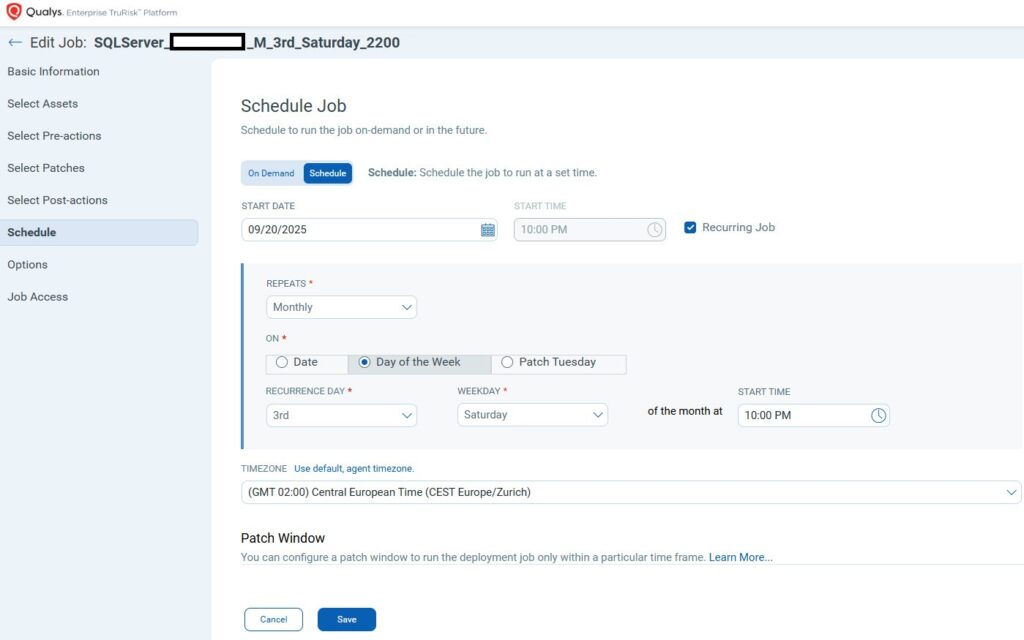Click the Save button
The width and height of the screenshot is (1024, 640).
pos(346,620)
